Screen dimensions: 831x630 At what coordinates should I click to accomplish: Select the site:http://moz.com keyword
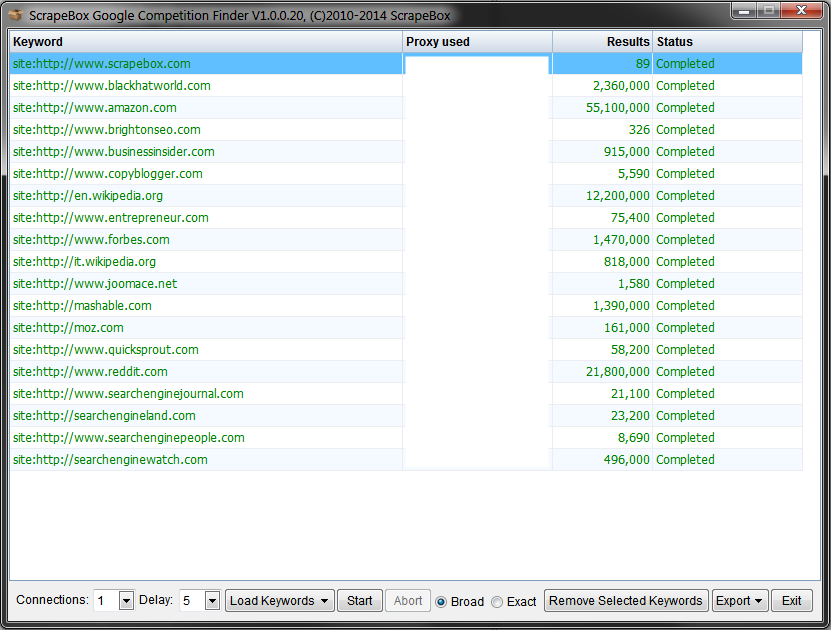click(68, 327)
